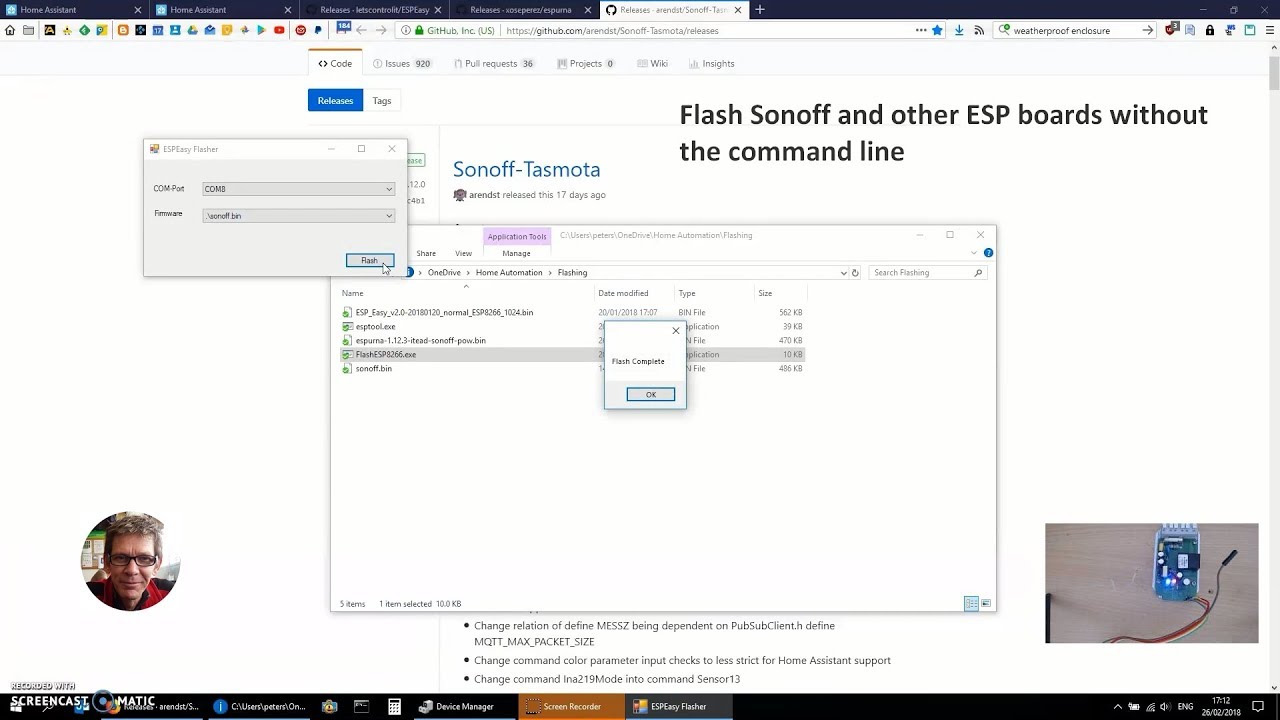Open the Share ribbon tab in Explorer

point(426,253)
